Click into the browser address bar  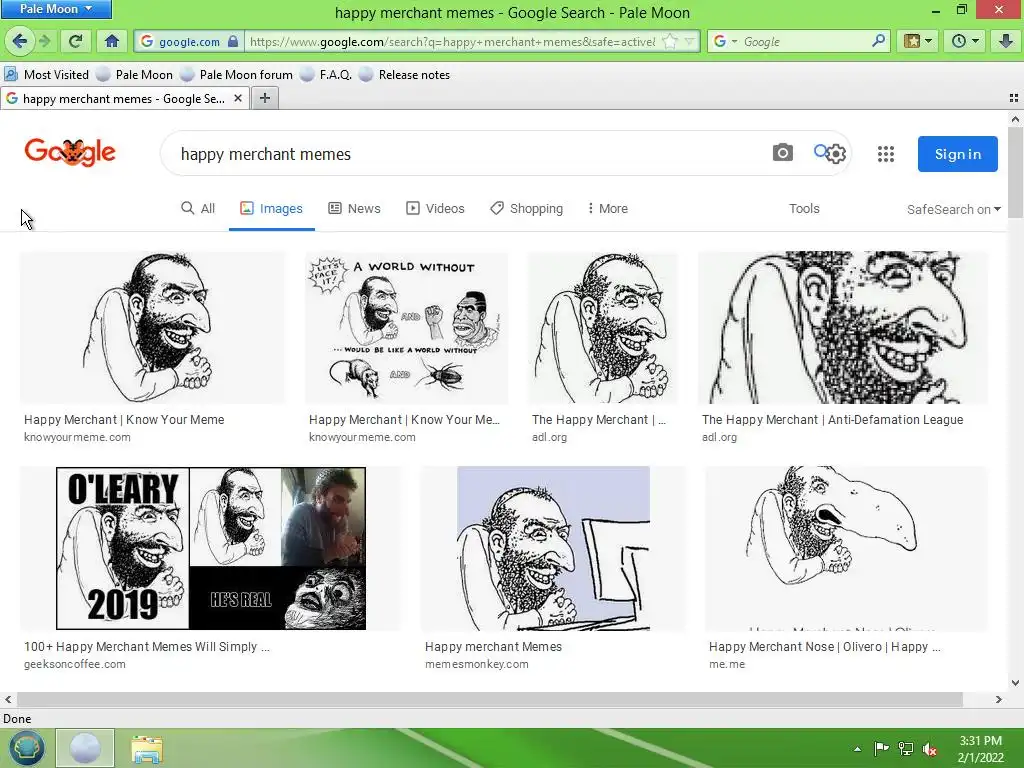pos(452,42)
